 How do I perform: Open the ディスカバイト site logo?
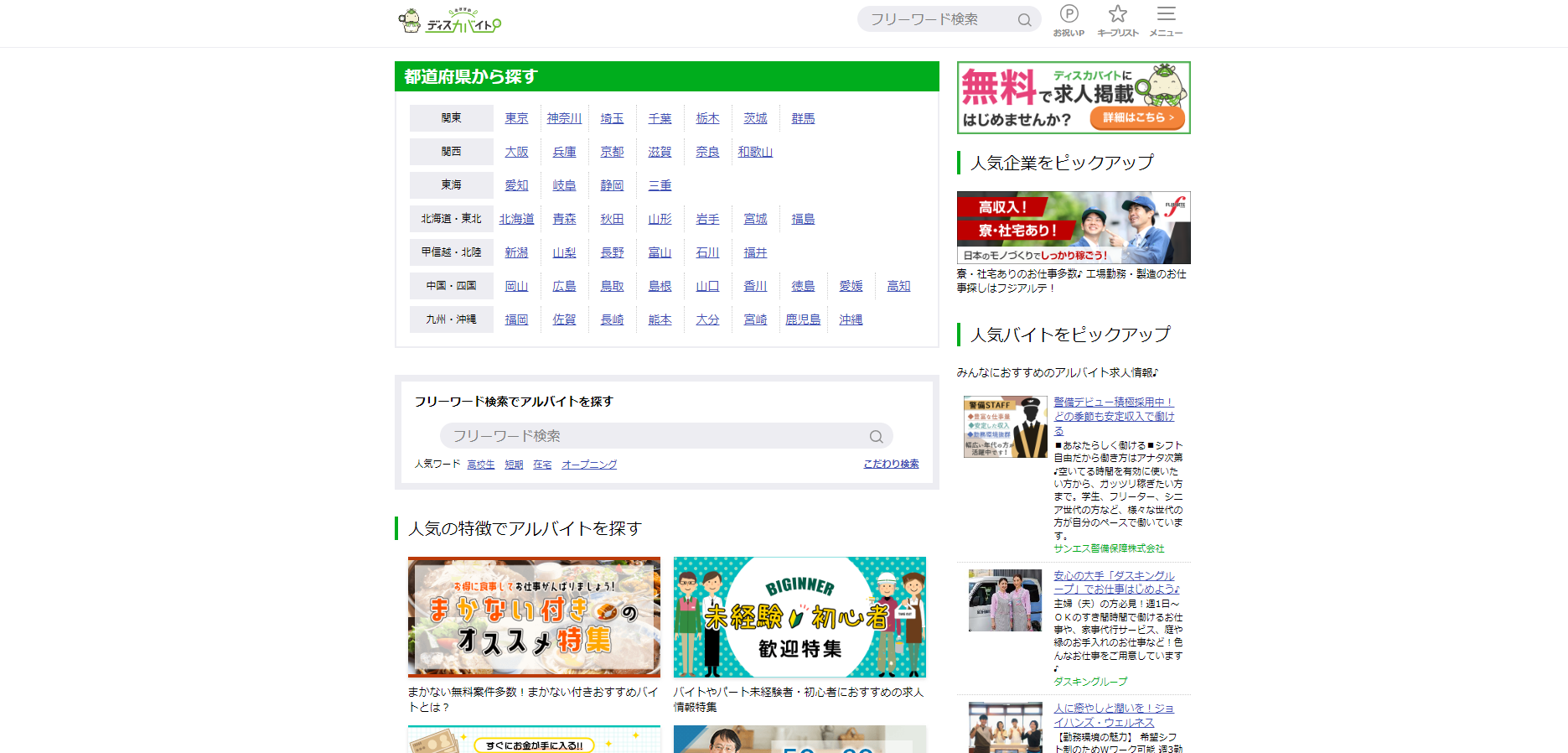pos(450,20)
